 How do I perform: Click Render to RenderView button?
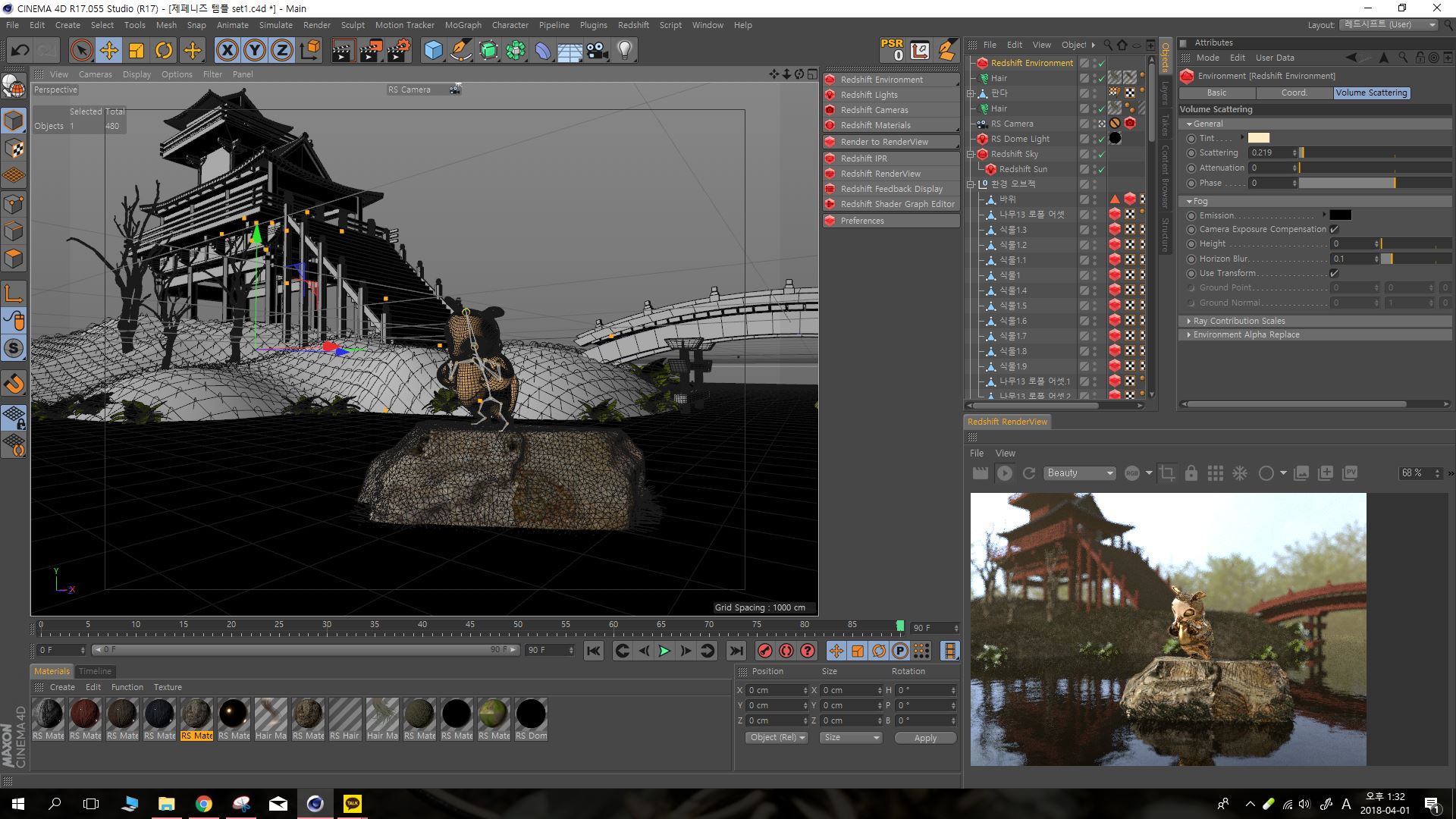pyautogui.click(x=891, y=142)
